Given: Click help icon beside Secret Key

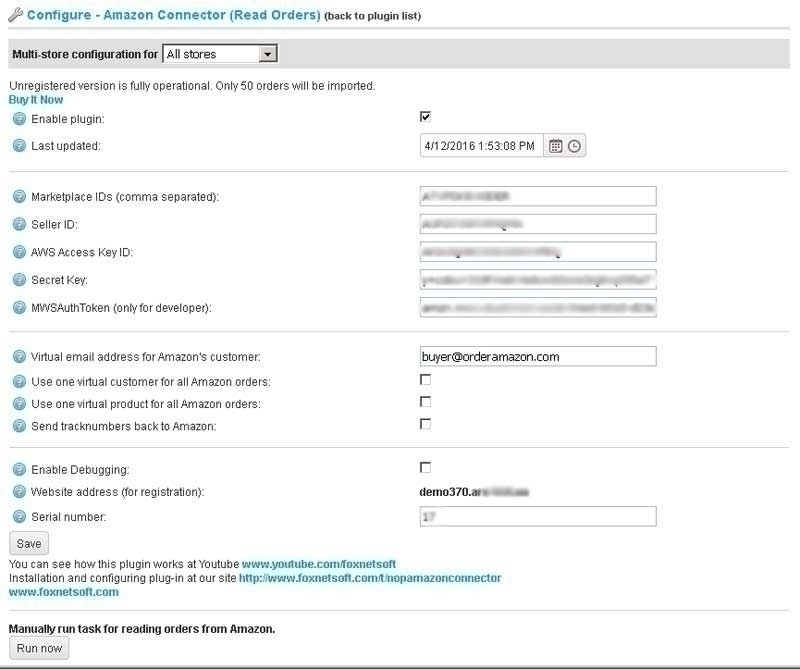Looking at the screenshot, I should (19, 280).
